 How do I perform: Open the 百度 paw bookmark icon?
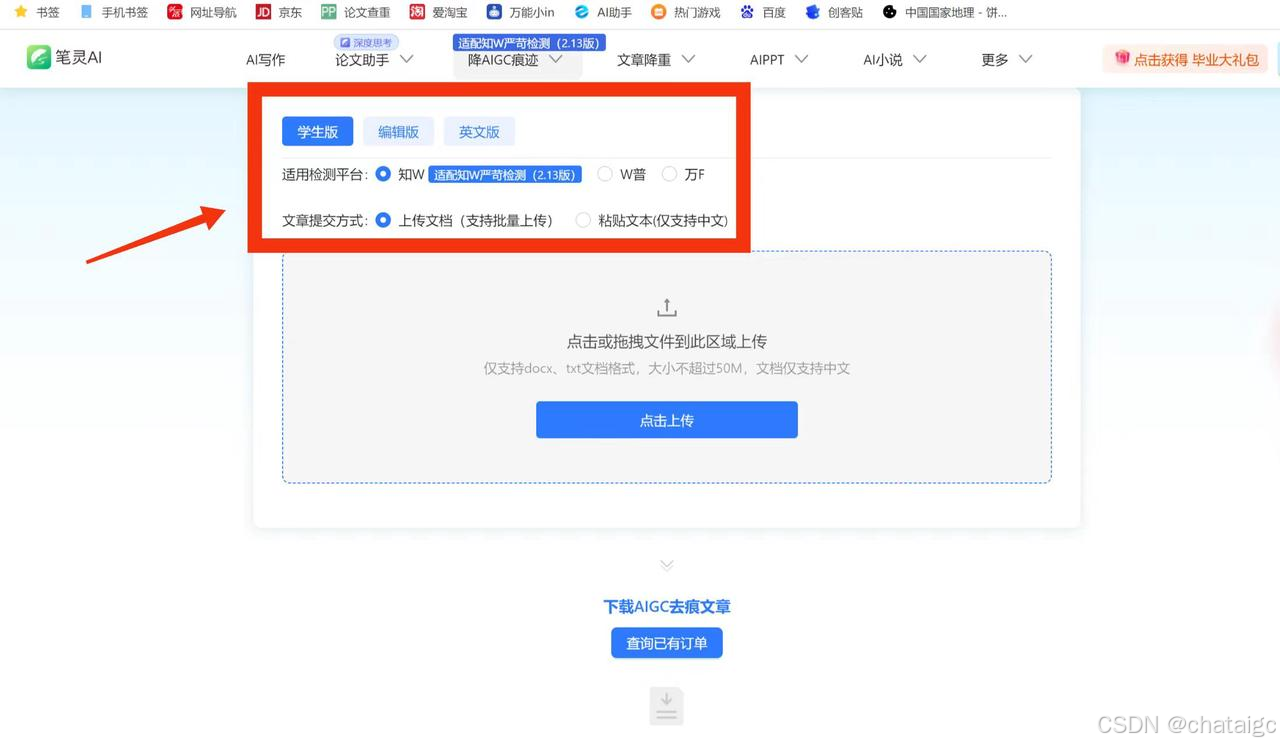click(747, 12)
